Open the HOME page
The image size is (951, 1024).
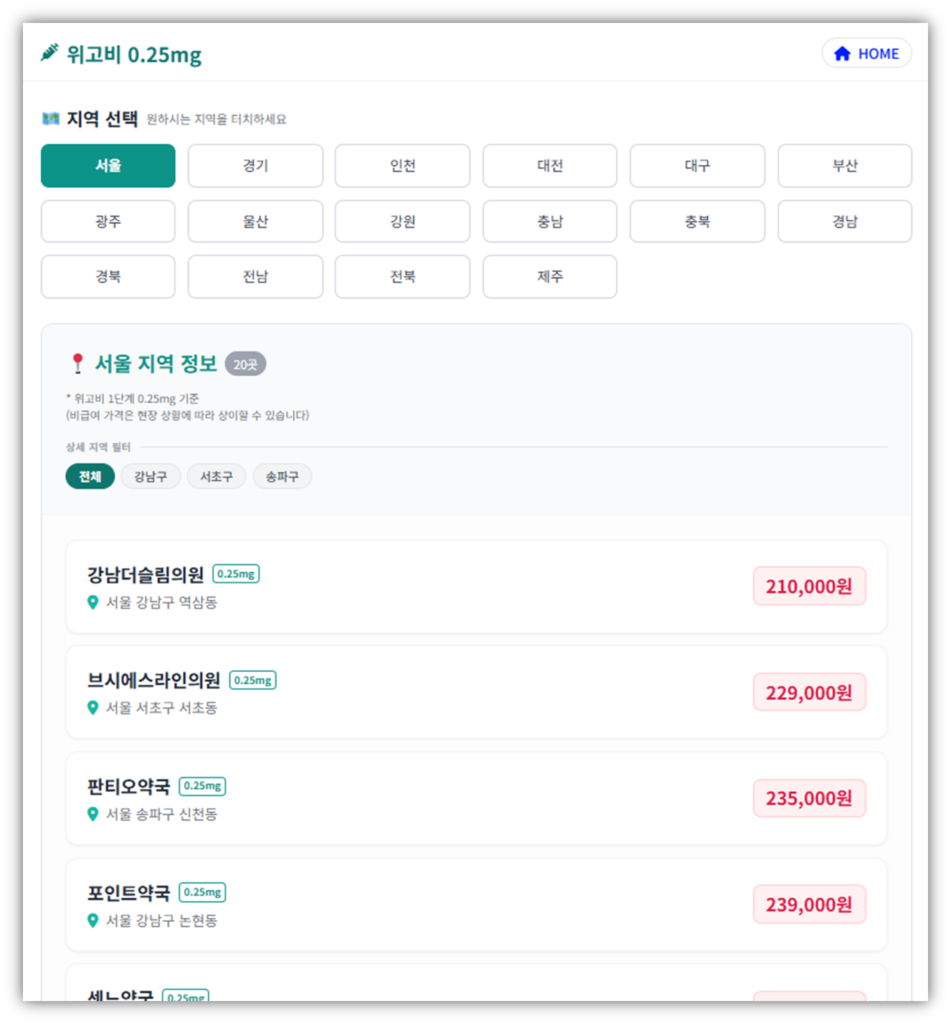pyautogui.click(x=866, y=53)
